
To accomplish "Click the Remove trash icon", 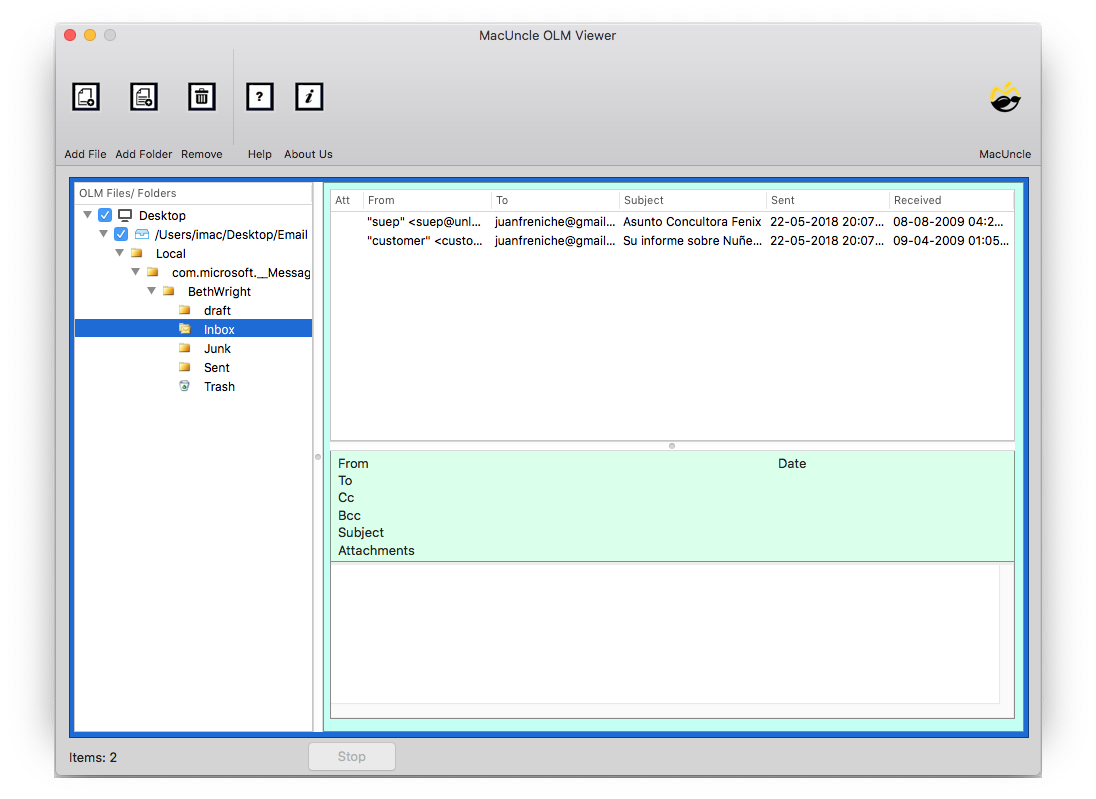I will click(201, 96).
